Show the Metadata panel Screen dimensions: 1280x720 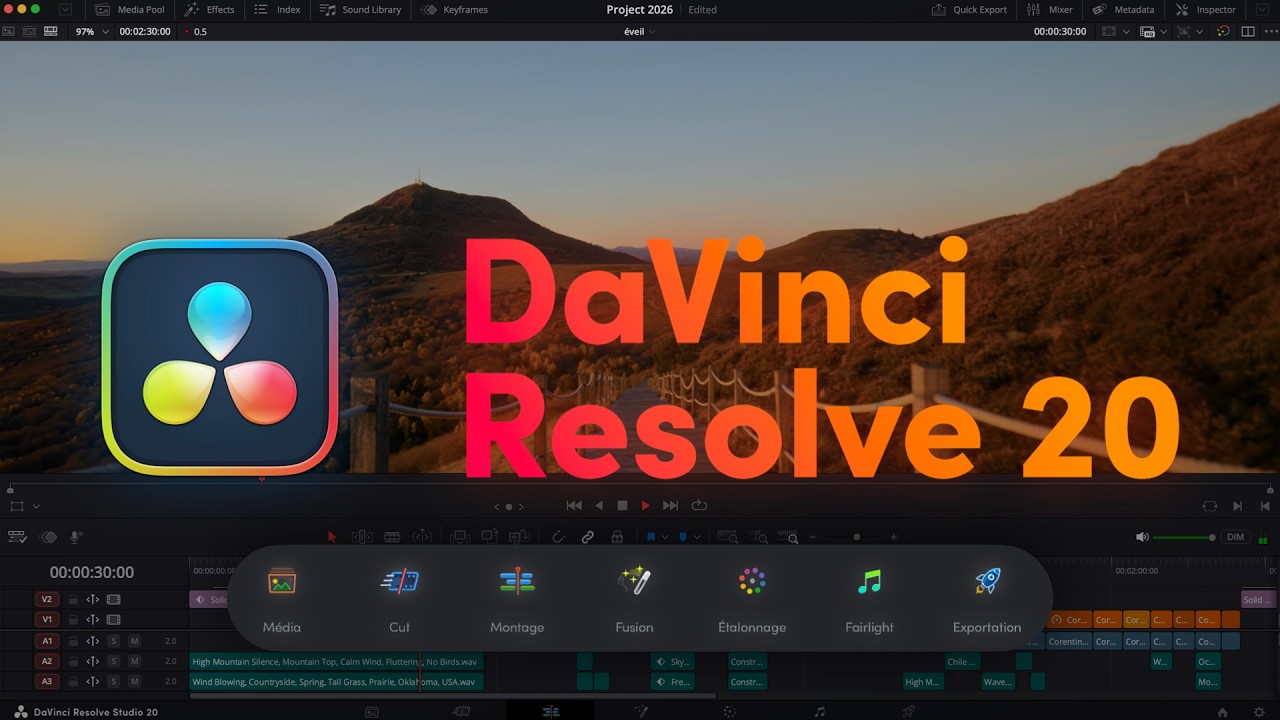(1124, 10)
